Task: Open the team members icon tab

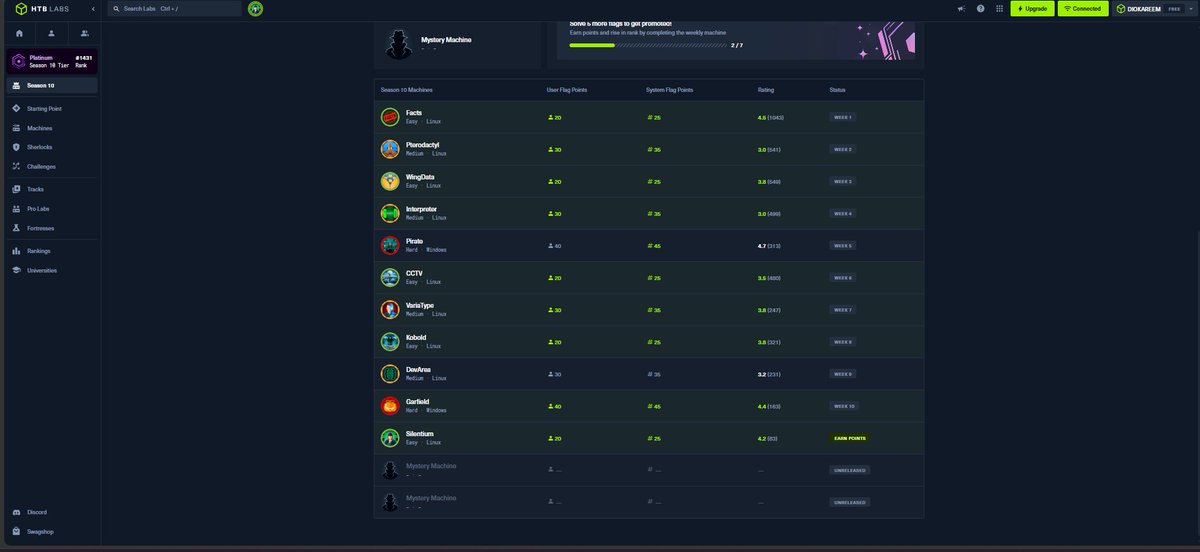Action: coord(84,33)
